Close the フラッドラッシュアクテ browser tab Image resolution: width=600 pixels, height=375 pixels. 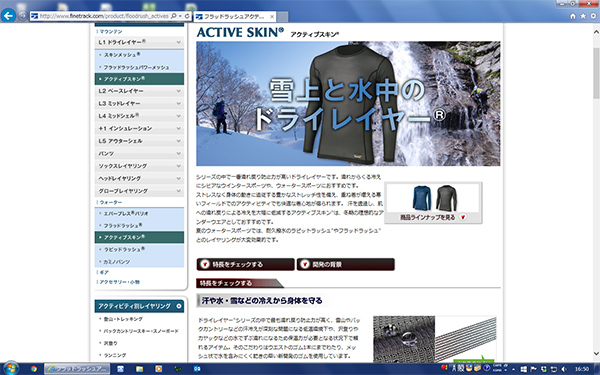tap(272, 16)
